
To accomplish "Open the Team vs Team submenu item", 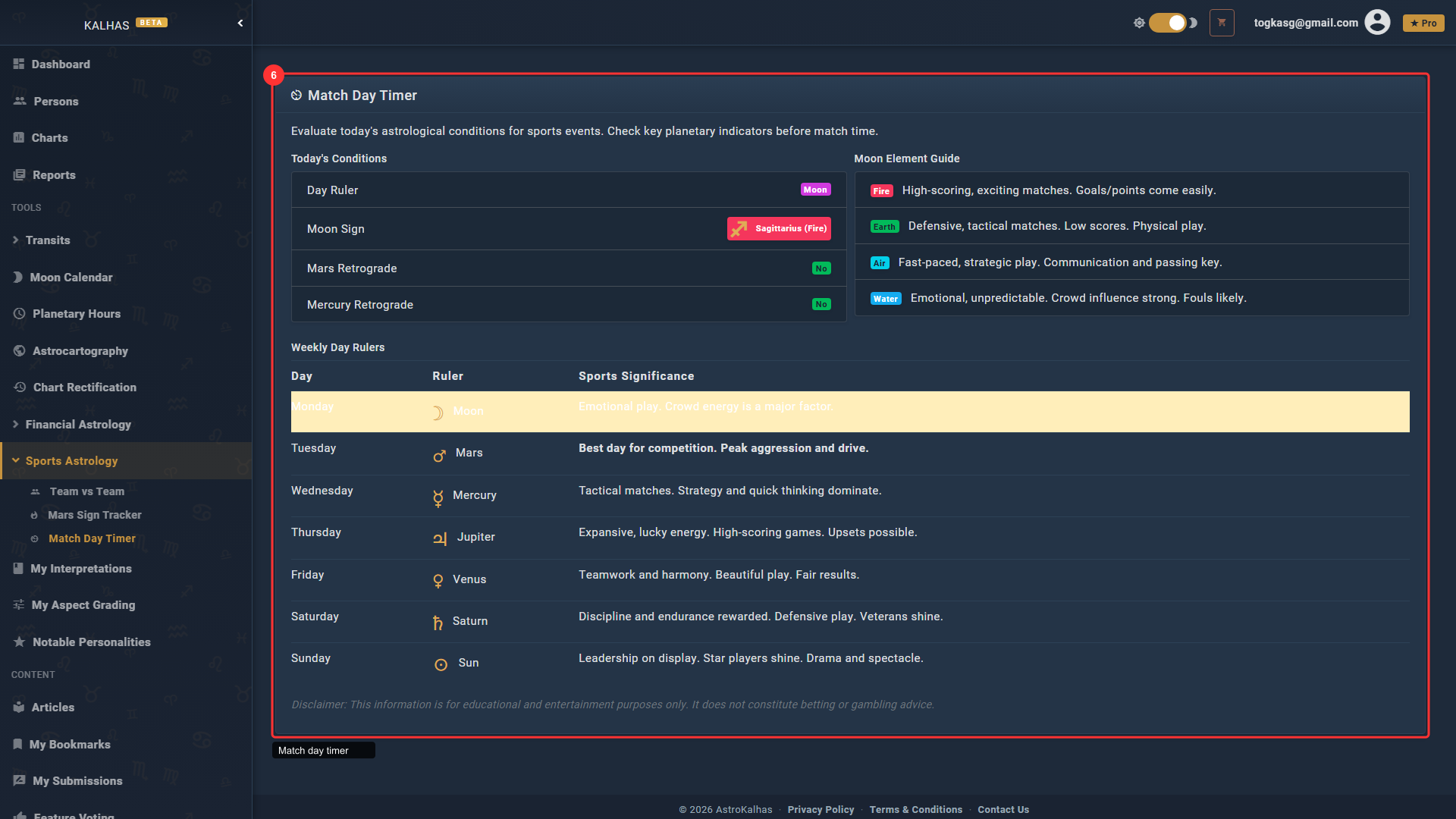I will point(87,491).
